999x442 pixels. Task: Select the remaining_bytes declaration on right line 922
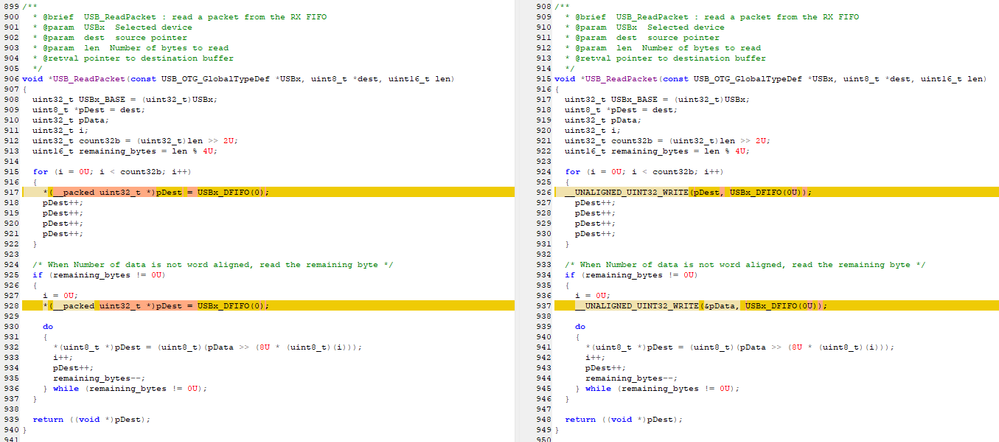[658, 151]
